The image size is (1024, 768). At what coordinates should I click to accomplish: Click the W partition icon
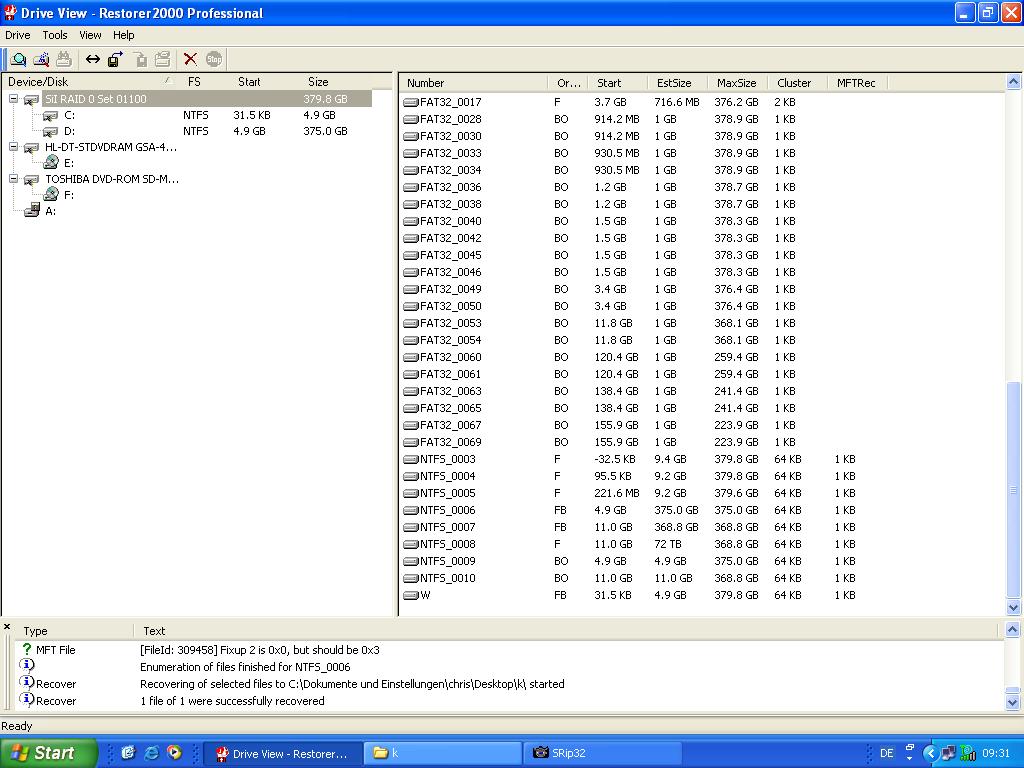point(411,595)
